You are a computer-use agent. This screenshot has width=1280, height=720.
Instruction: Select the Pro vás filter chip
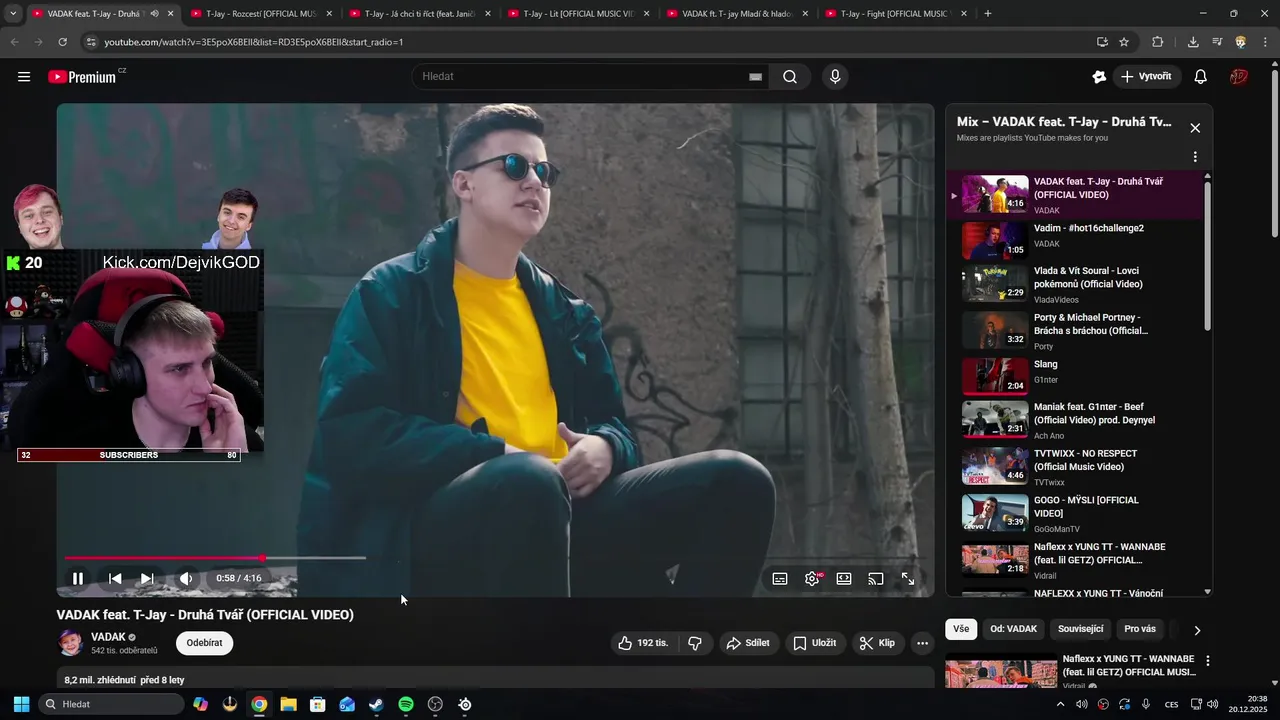[x=1140, y=629]
